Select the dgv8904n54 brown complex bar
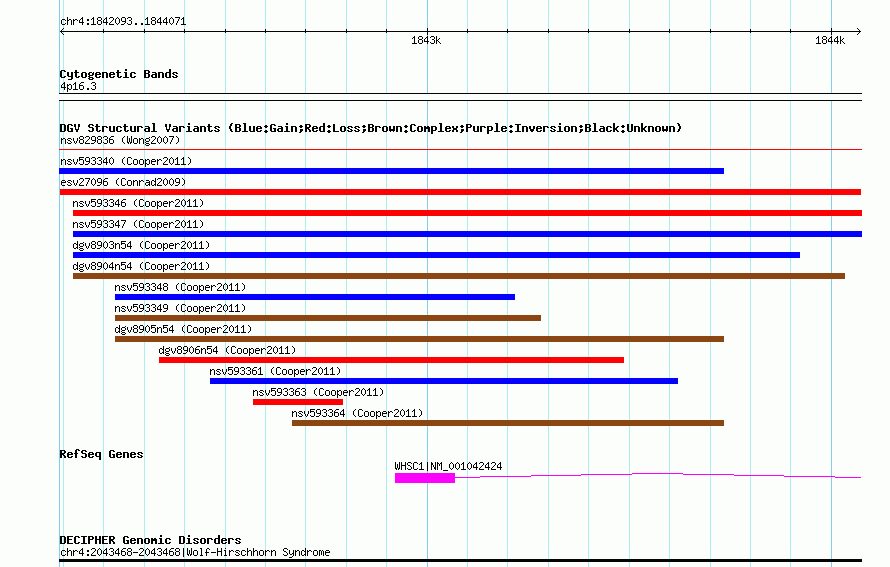 [x=459, y=276]
